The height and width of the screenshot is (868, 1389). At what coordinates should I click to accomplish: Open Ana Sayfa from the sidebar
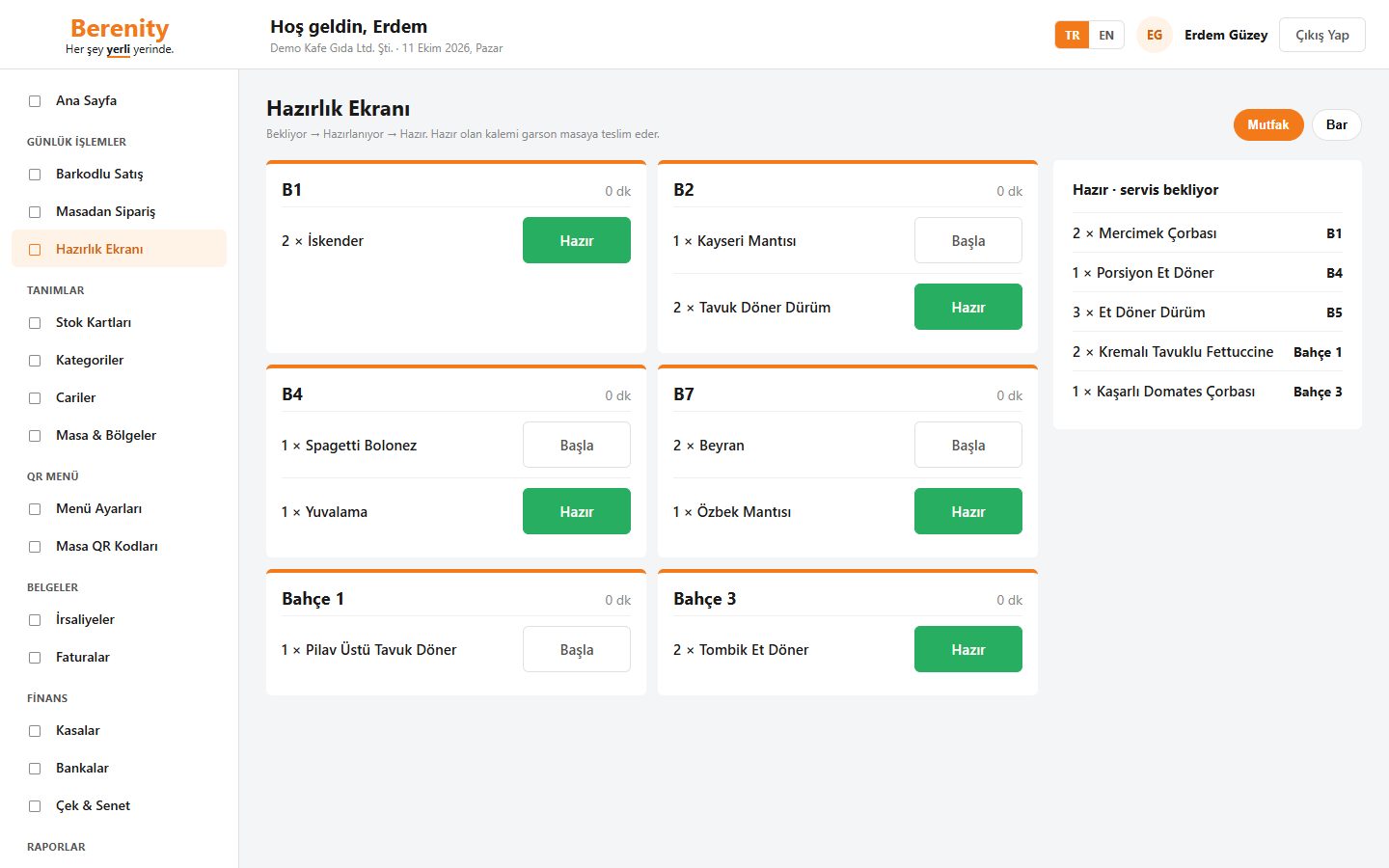click(119, 100)
